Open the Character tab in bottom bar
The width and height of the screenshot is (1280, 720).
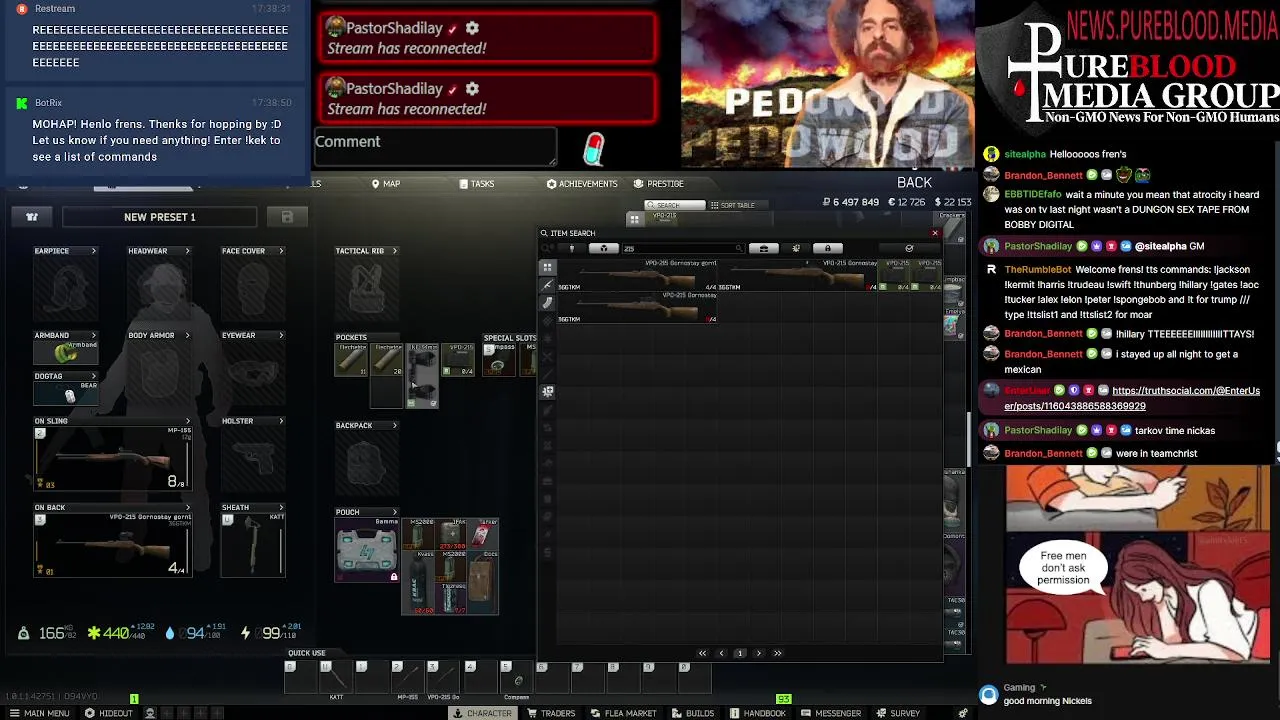[483, 713]
